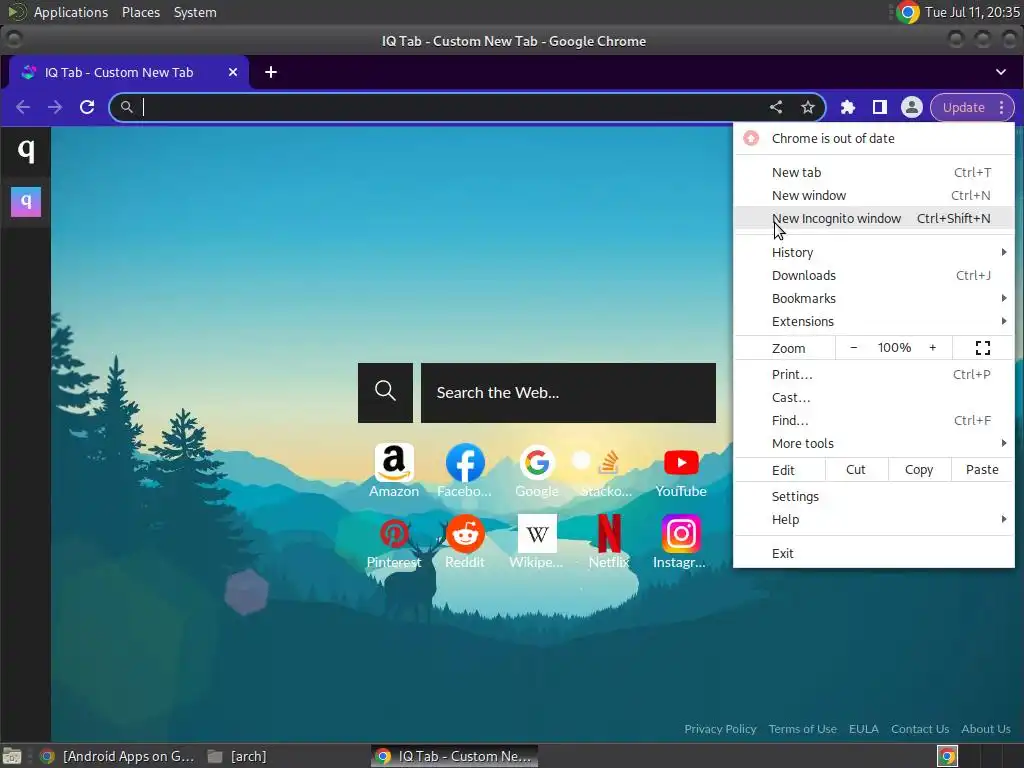Click Chrome is out of date notice
This screenshot has width=1024, height=768.
(x=874, y=138)
